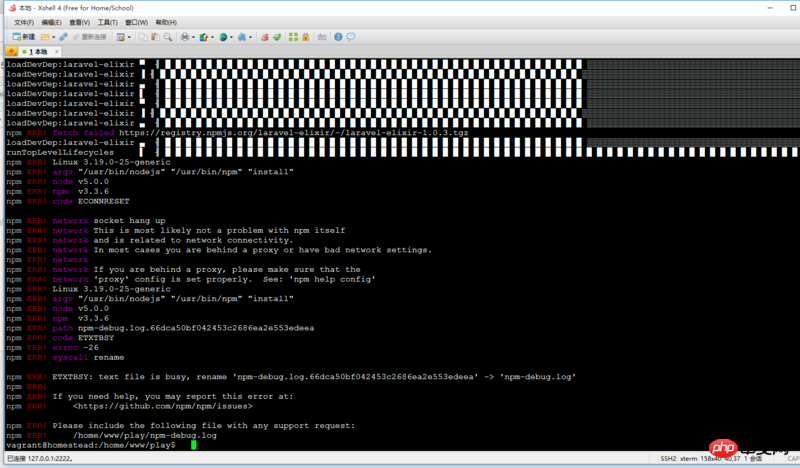This screenshot has width=800, height=468.
Task: Click the Font icon
Action: (242, 37)
